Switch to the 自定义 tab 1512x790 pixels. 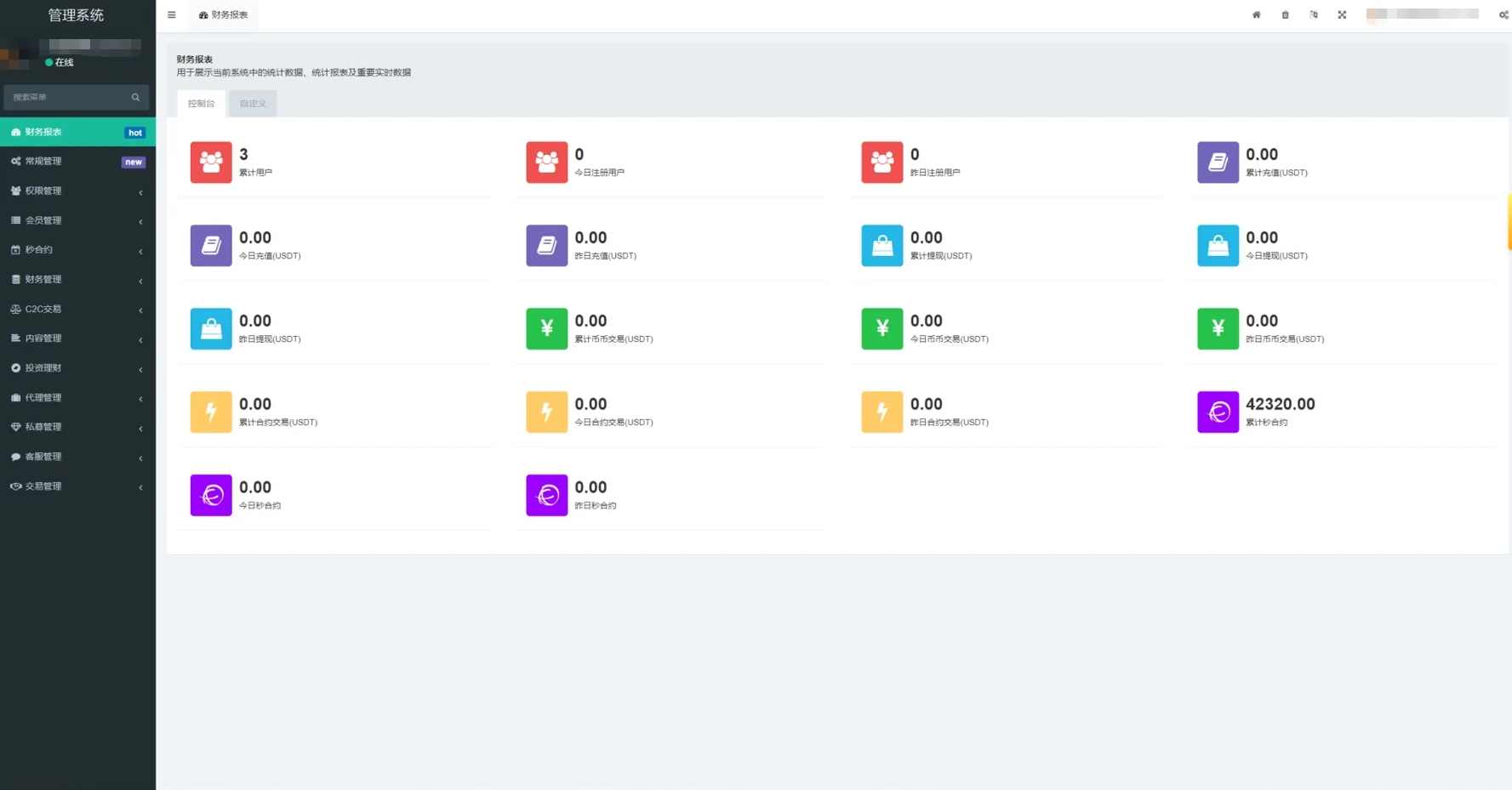point(253,104)
